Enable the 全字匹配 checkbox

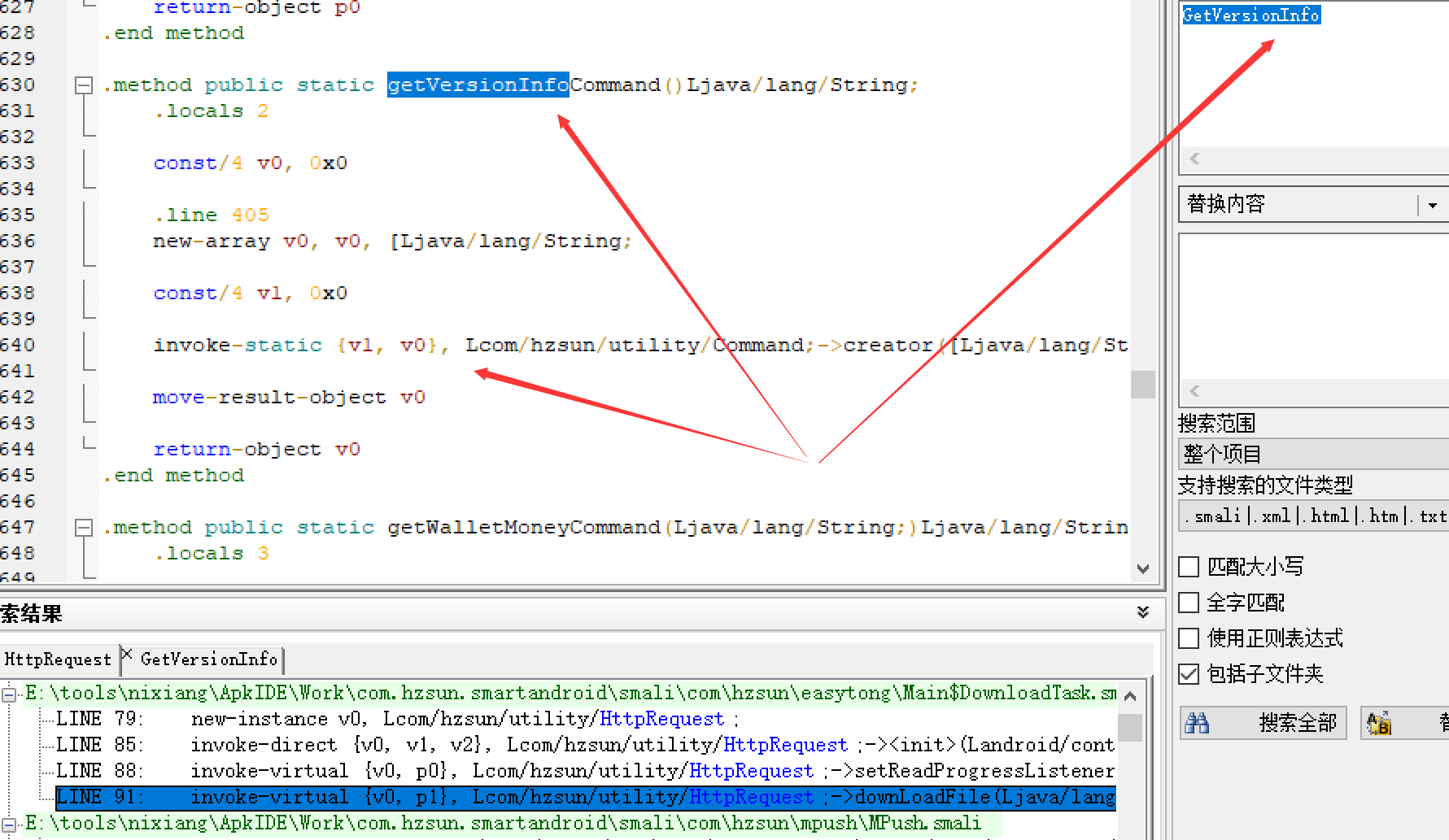[1189, 602]
